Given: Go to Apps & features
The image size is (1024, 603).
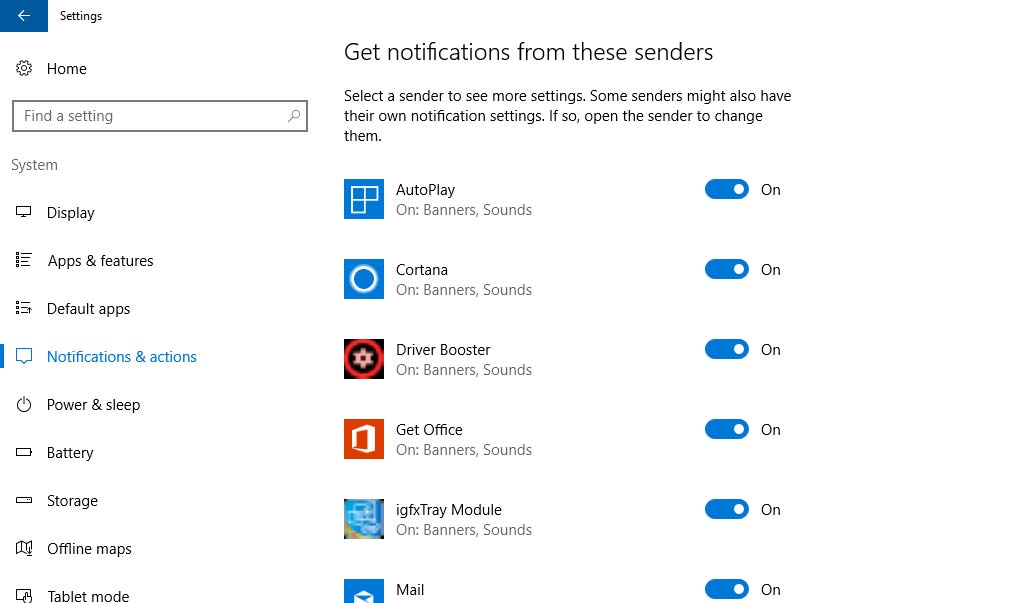Looking at the screenshot, I should [x=100, y=261].
